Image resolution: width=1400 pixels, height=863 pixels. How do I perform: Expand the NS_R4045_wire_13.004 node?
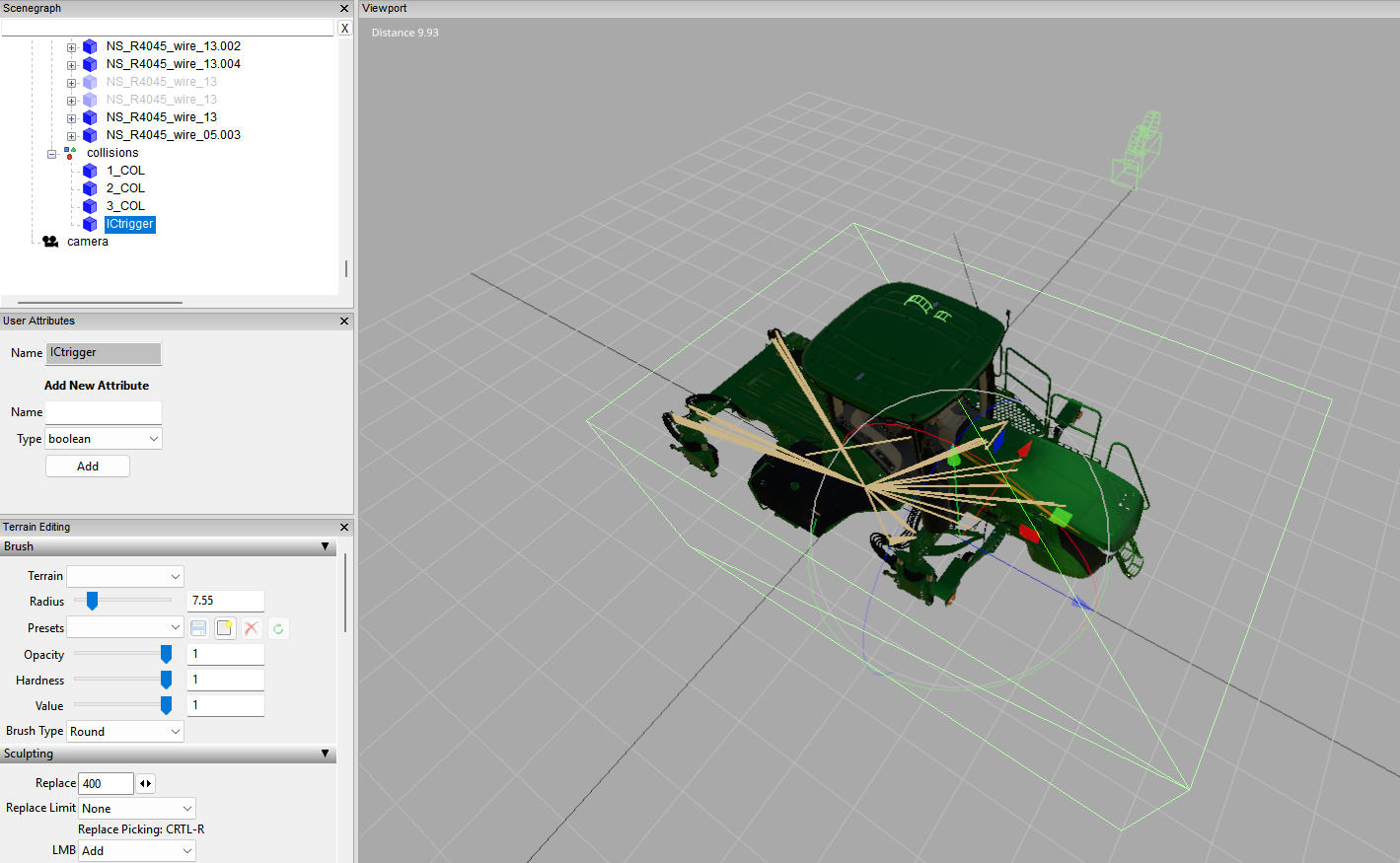click(x=71, y=65)
